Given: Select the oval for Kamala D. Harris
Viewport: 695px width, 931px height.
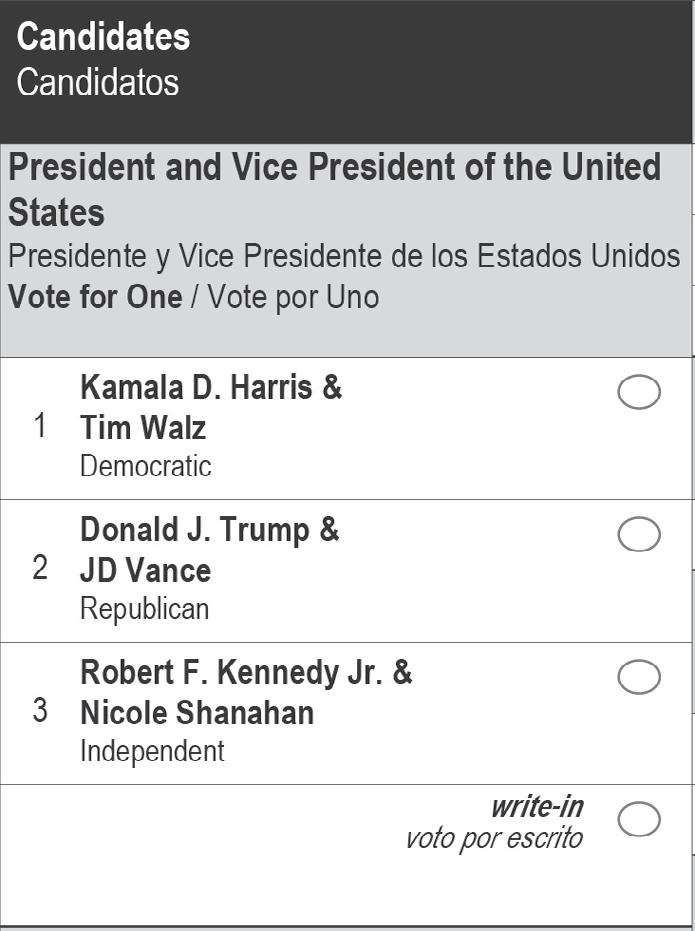Looking at the screenshot, I should (x=639, y=393).
